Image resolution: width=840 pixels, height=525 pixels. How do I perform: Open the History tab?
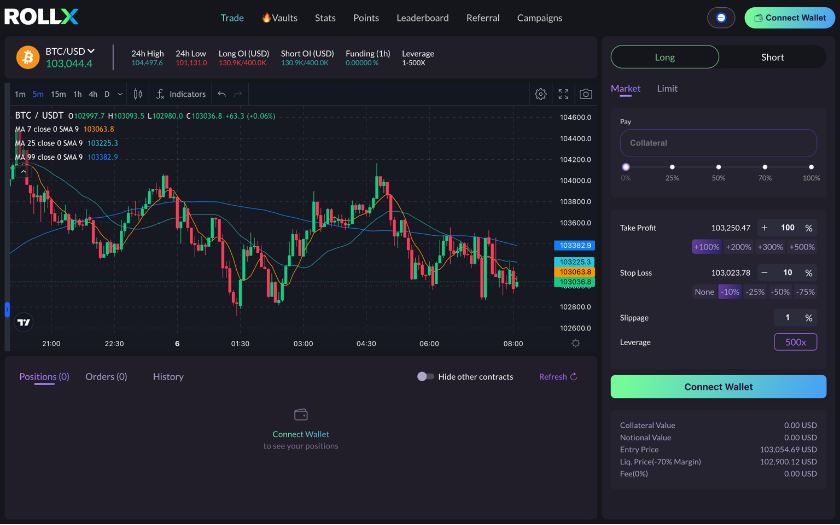point(168,377)
